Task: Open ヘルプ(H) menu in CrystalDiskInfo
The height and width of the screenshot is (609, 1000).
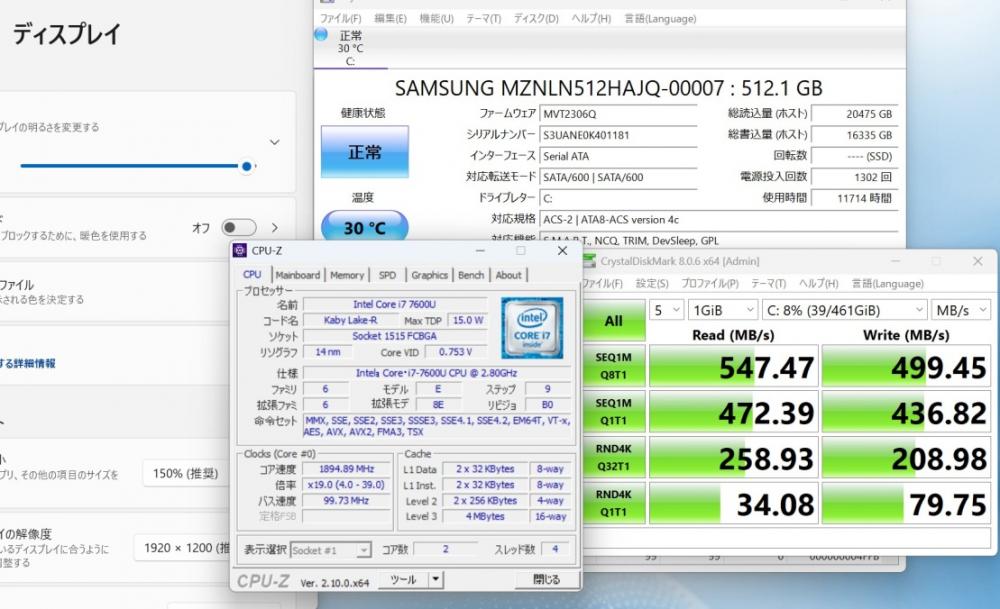Action: pyautogui.click(x=591, y=18)
